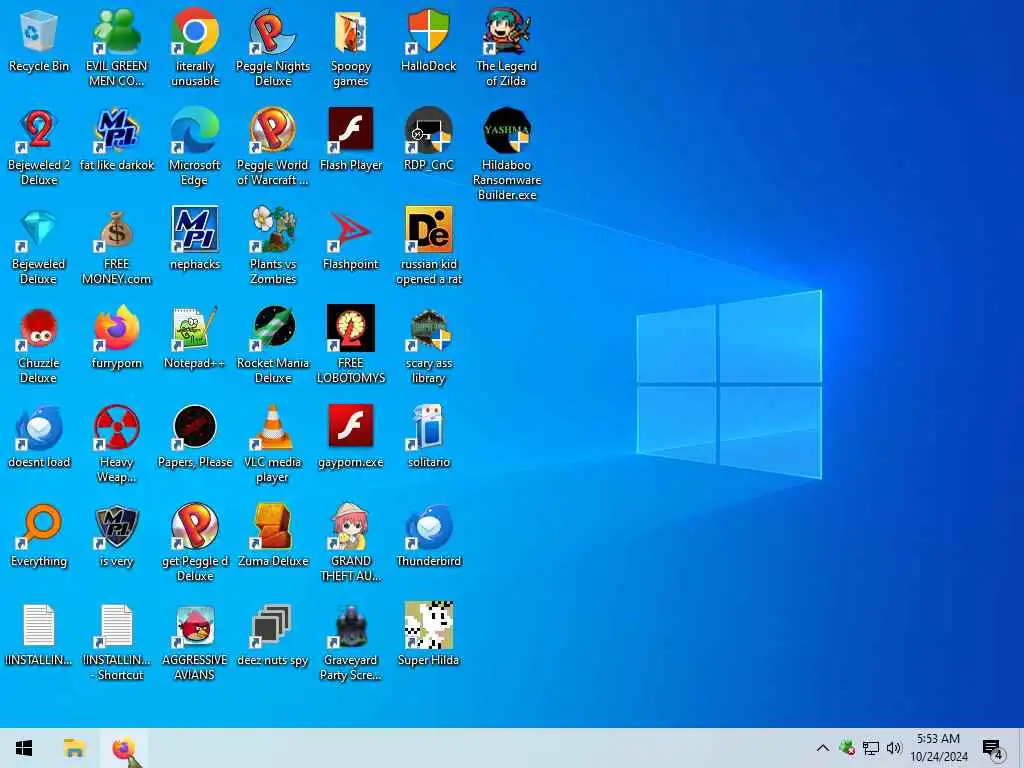Select the EVIL GREEN MEN CO... shortcut
This screenshot has width=1024, height=768.
[x=117, y=48]
